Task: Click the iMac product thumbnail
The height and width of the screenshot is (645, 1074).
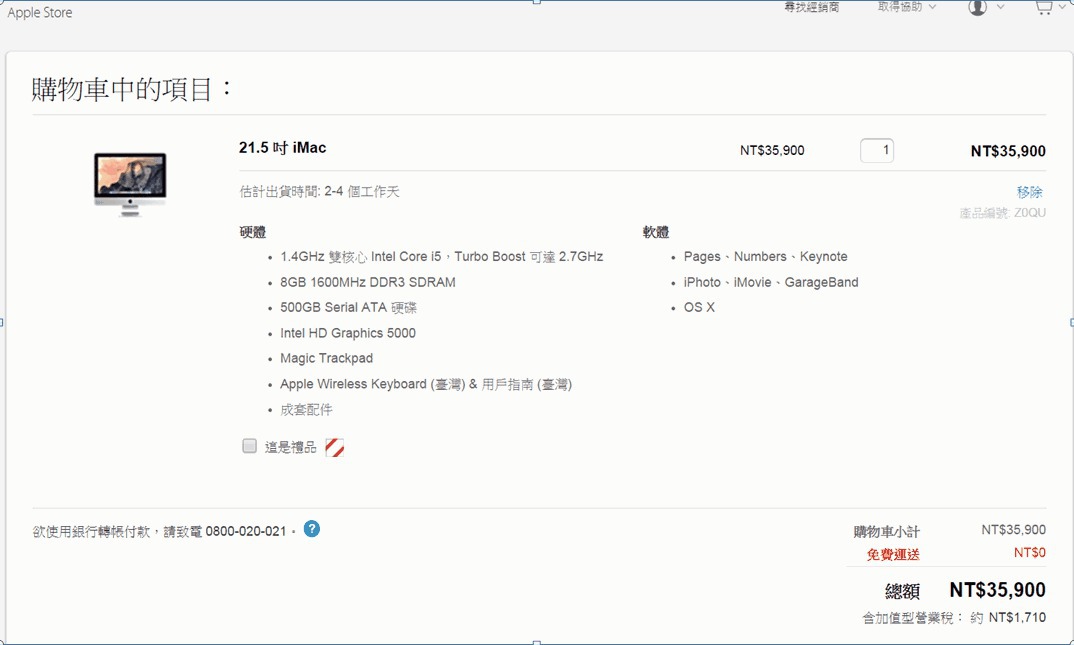Action: point(130,184)
